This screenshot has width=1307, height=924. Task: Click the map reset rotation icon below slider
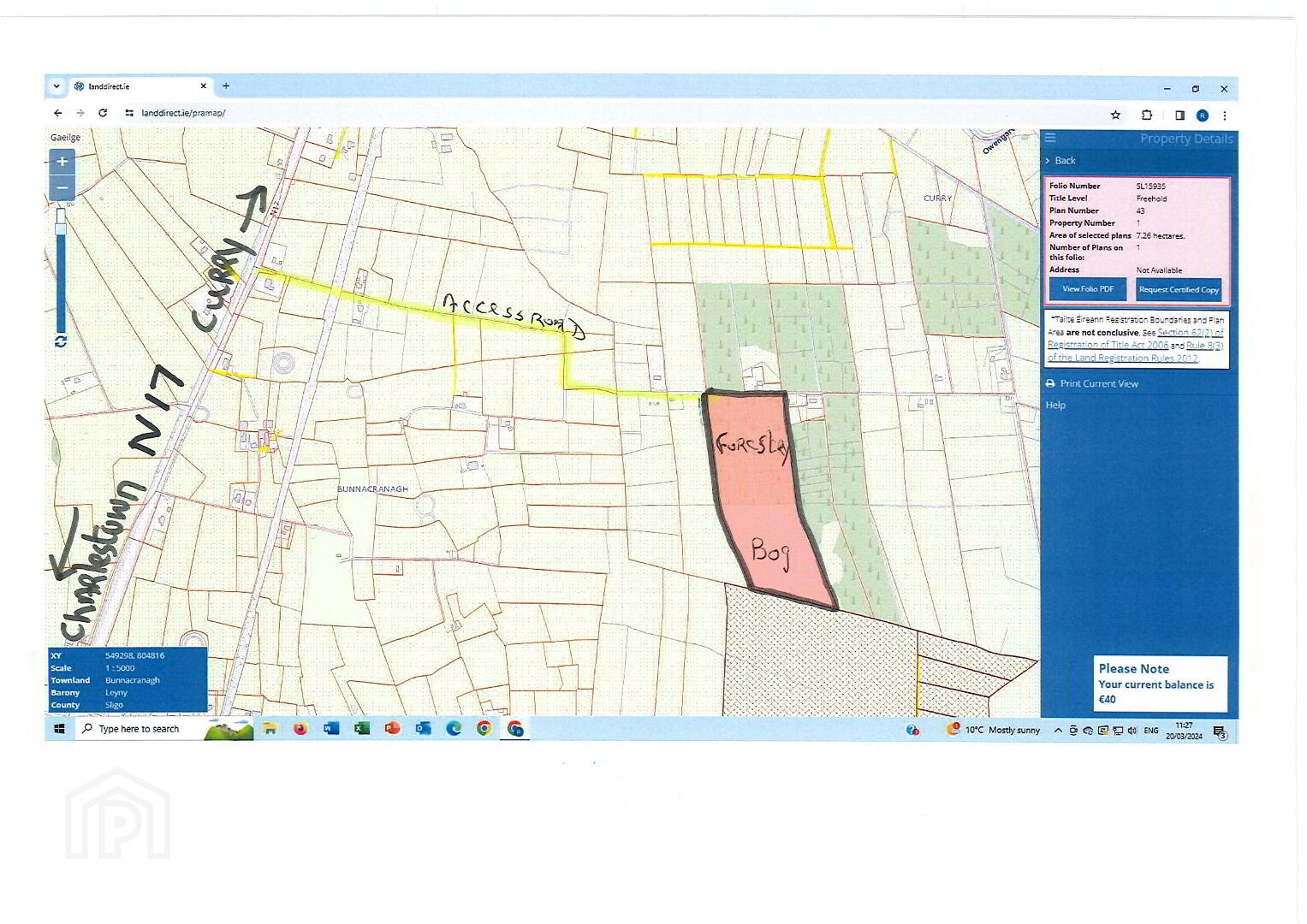61,341
